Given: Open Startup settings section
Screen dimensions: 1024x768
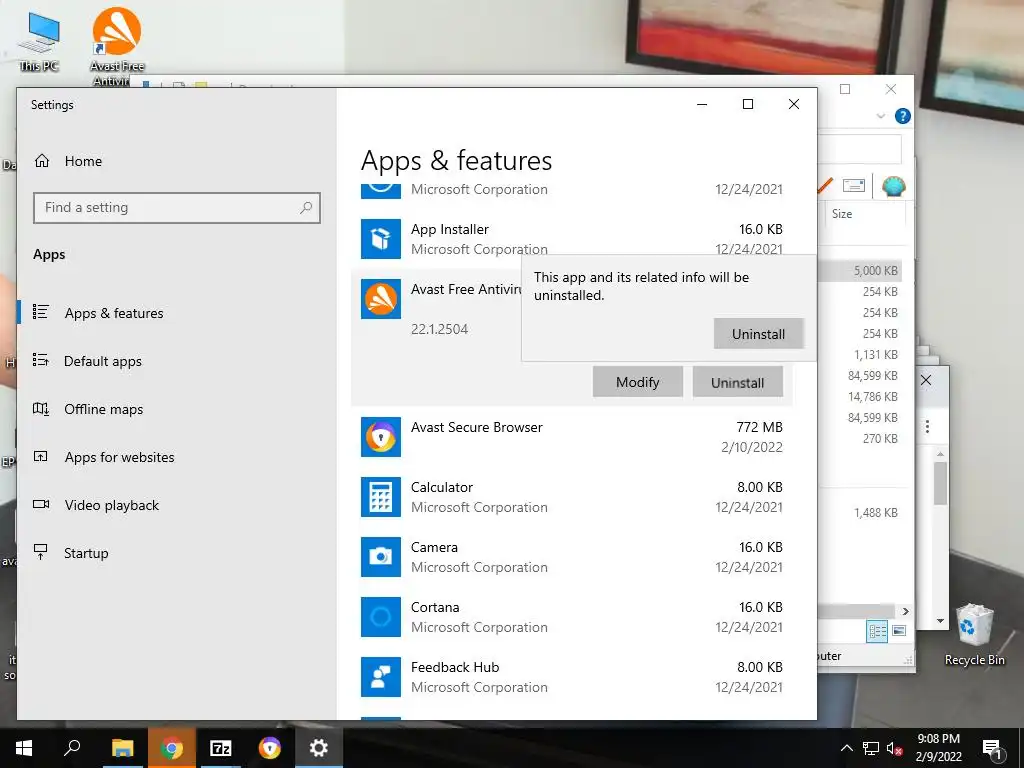Looking at the screenshot, I should tap(86, 553).
